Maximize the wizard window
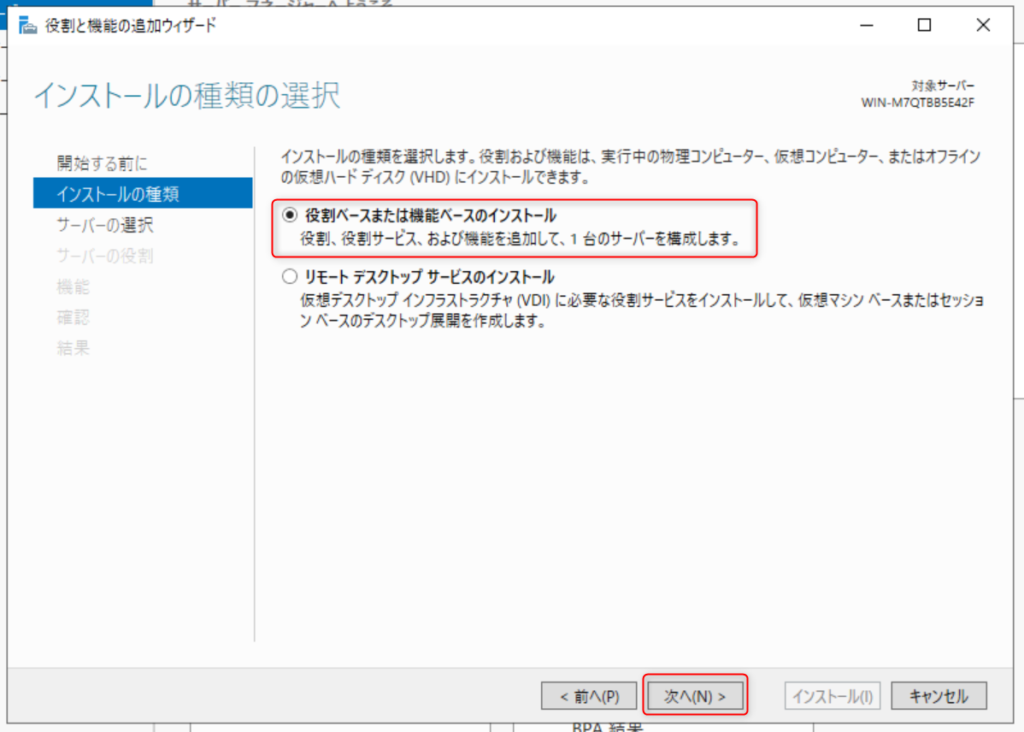This screenshot has height=732, width=1024. [924, 26]
